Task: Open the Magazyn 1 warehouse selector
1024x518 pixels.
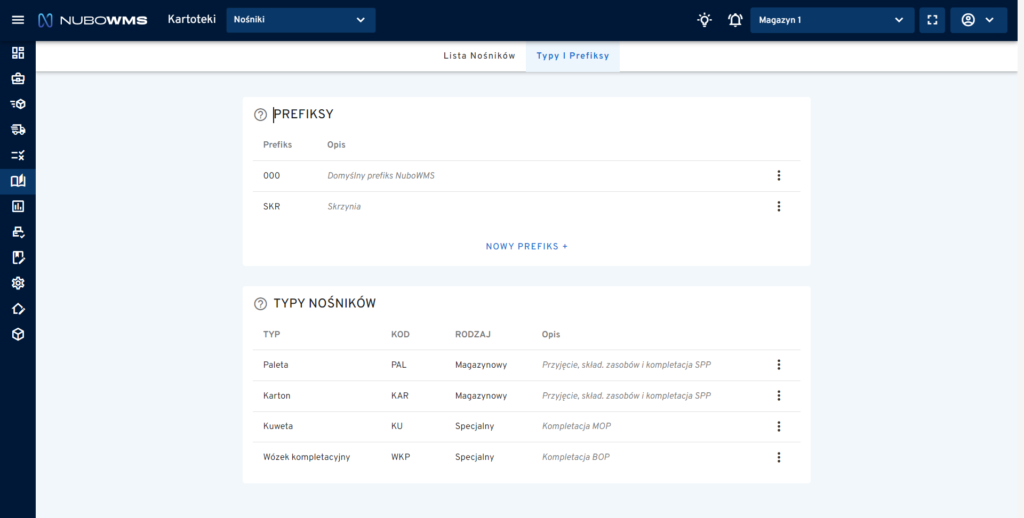Action: point(832,20)
